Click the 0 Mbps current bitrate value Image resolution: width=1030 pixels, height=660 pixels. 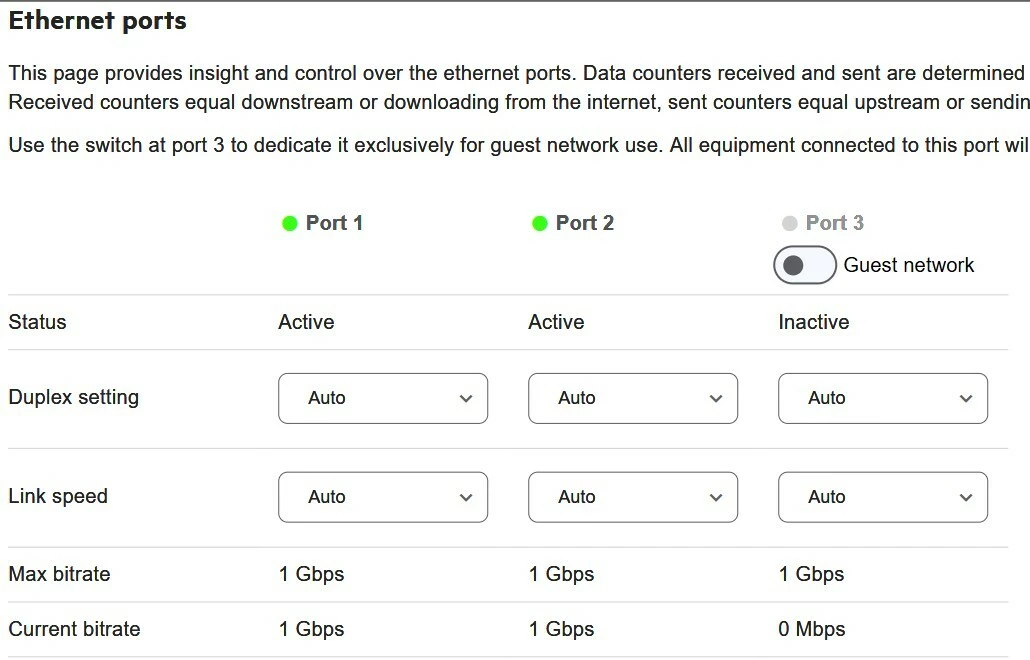[811, 629]
